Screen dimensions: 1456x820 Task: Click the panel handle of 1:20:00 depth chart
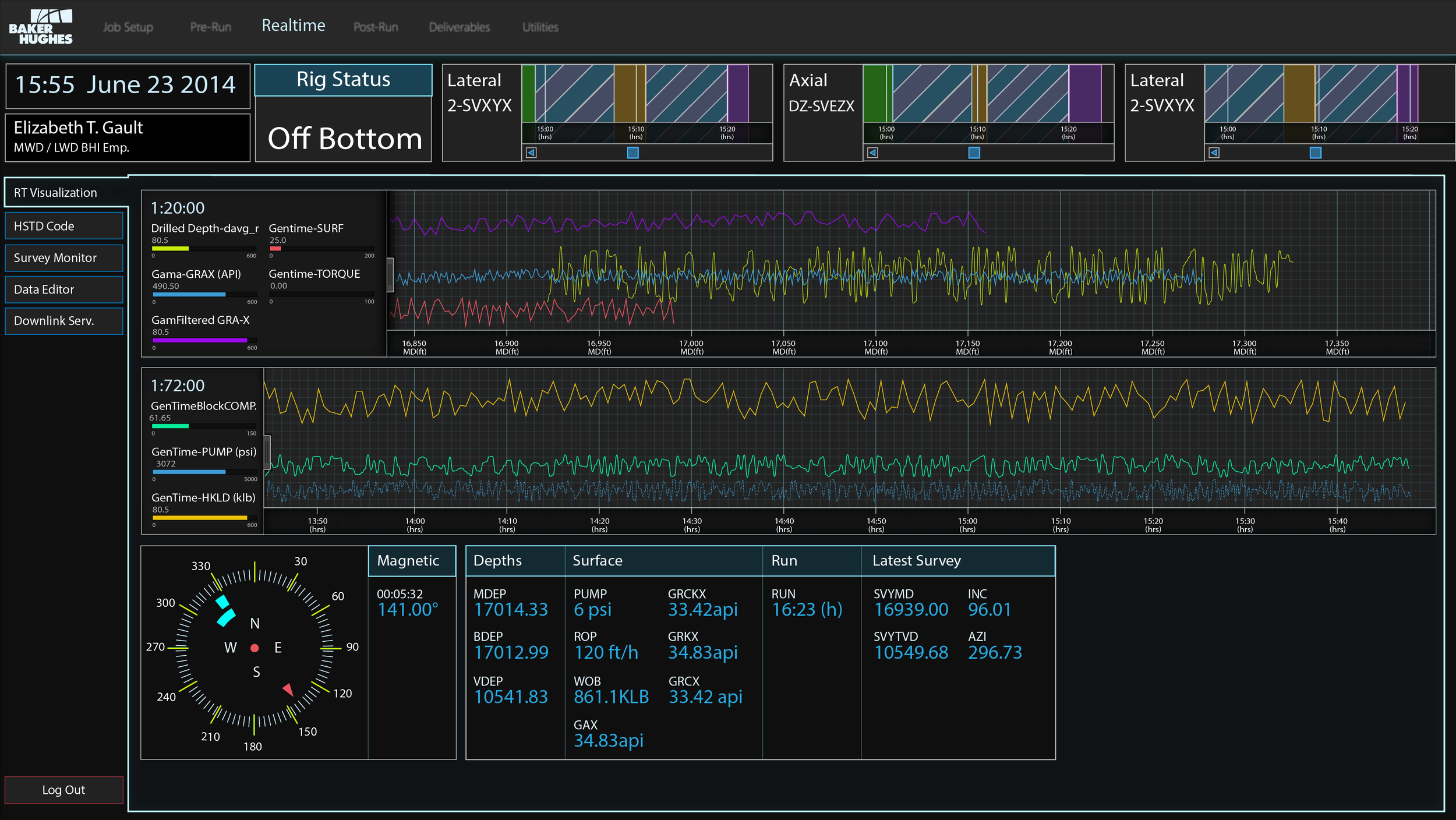(390, 274)
